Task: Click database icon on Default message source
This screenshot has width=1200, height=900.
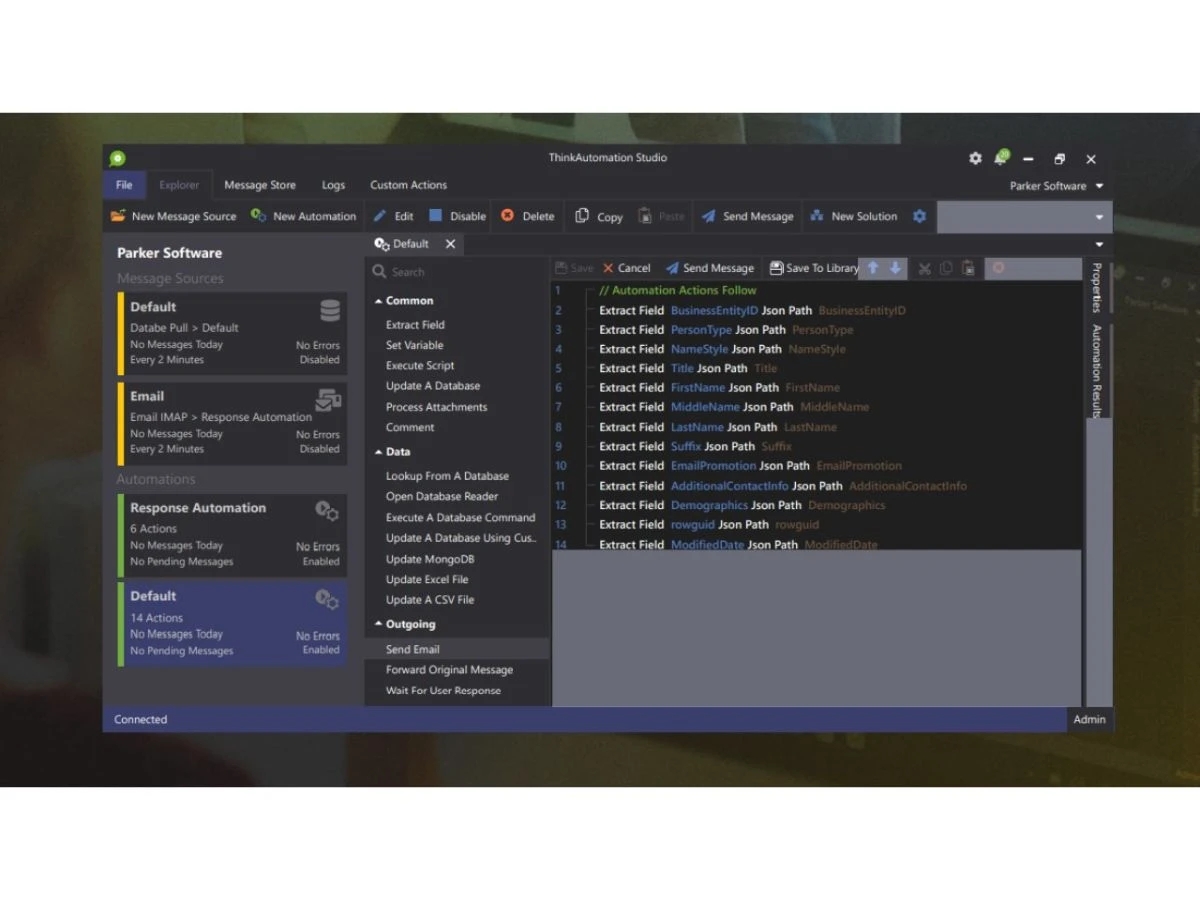Action: [x=329, y=310]
